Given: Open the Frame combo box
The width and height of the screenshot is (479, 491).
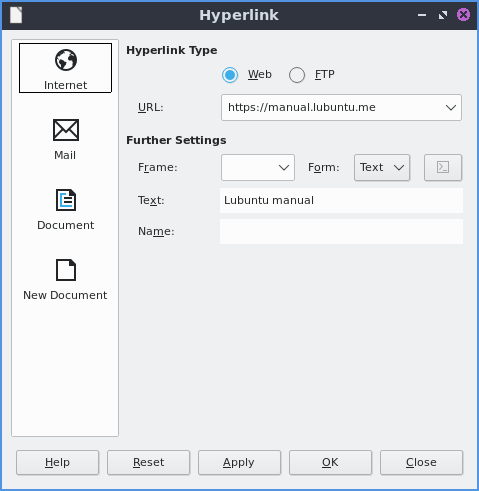Looking at the screenshot, I should 258,167.
